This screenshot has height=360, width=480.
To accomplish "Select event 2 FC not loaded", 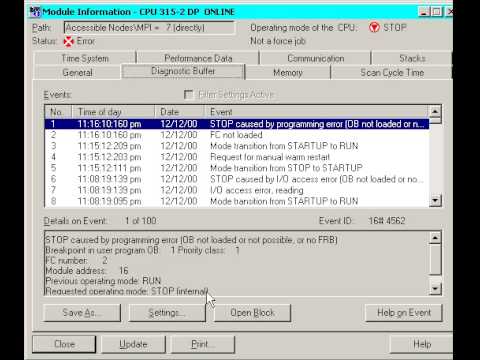I will 237,135.
